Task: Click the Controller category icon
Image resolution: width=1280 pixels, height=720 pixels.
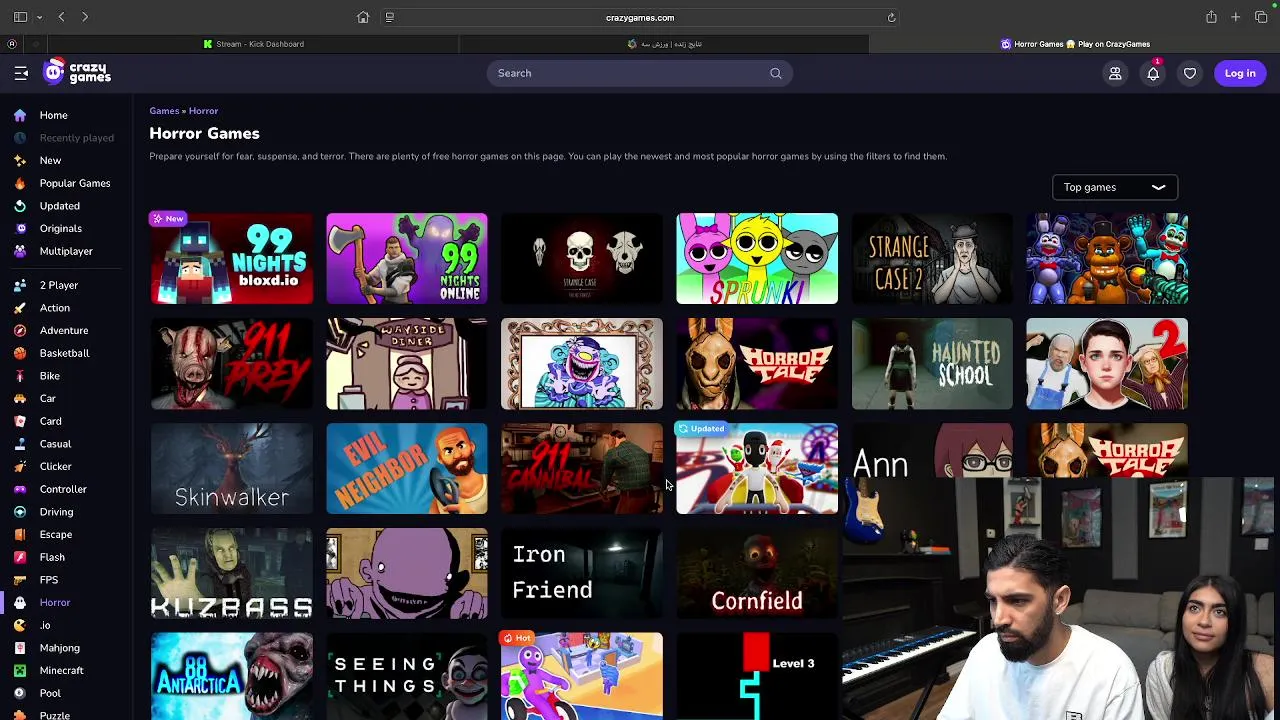Action: [x=20, y=489]
